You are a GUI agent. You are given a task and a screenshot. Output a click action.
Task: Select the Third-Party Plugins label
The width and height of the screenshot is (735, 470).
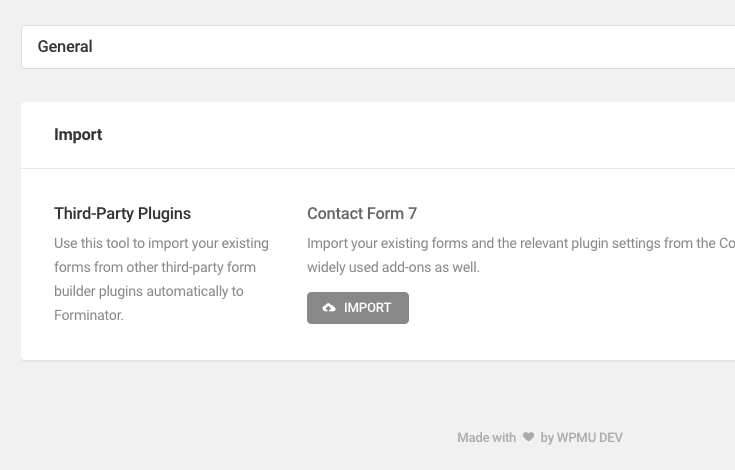point(122,213)
